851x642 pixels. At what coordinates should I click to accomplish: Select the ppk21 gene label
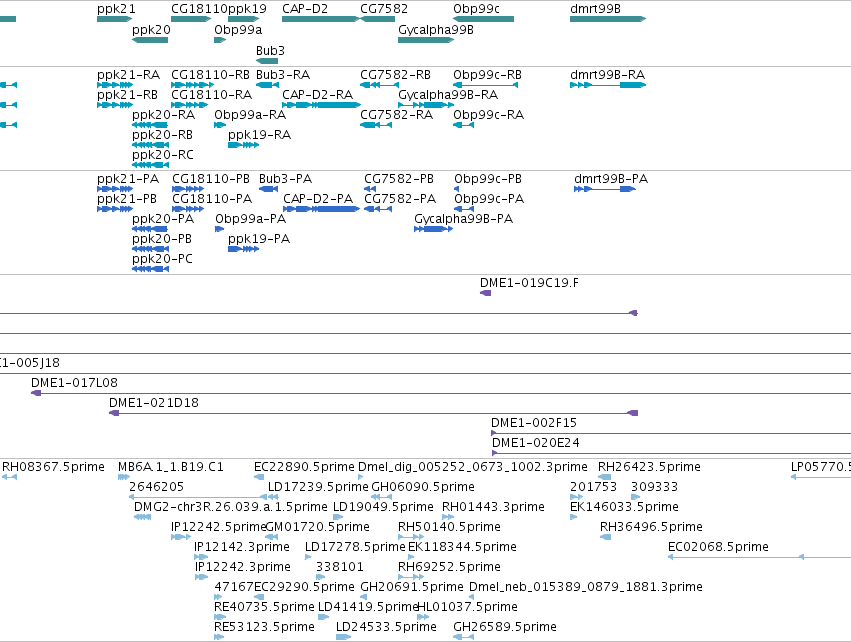[116, 9]
